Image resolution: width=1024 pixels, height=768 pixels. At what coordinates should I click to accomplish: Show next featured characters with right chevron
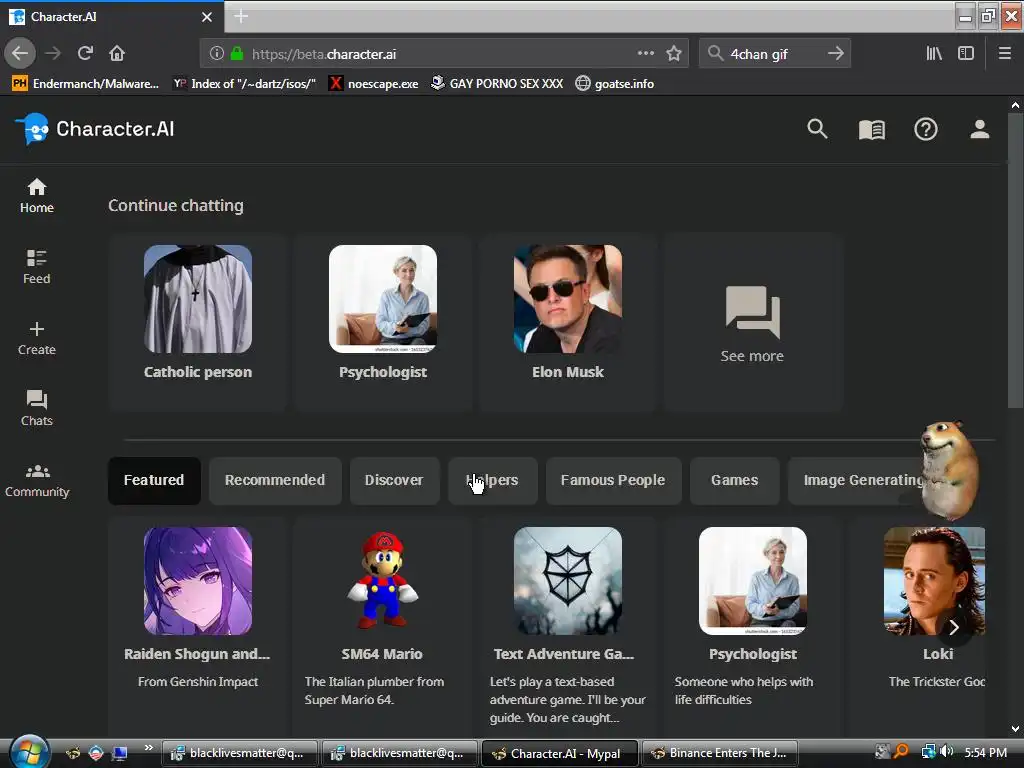[953, 627]
